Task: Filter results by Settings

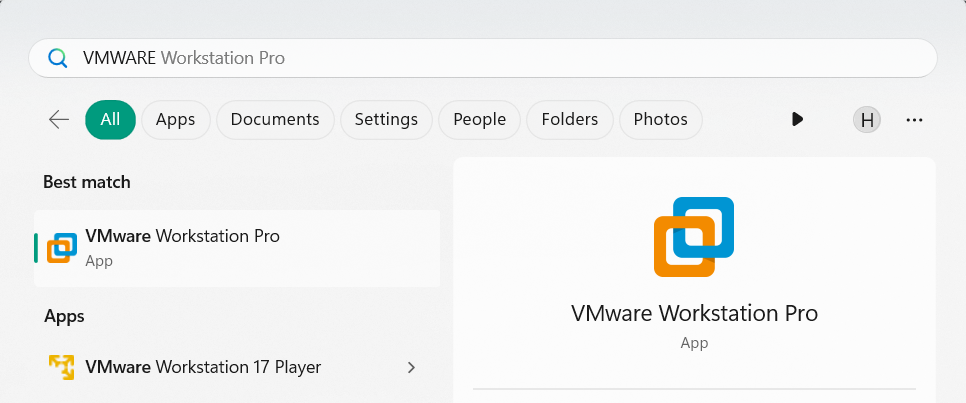Action: [386, 120]
